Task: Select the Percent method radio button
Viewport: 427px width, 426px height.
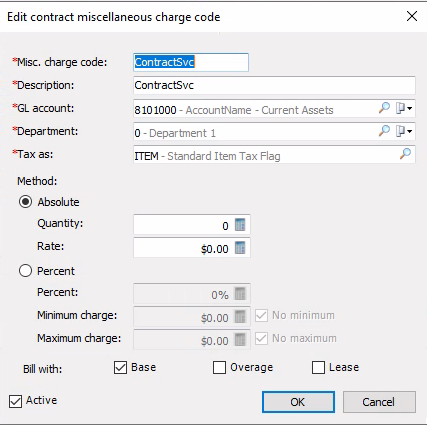Action: click(25, 271)
